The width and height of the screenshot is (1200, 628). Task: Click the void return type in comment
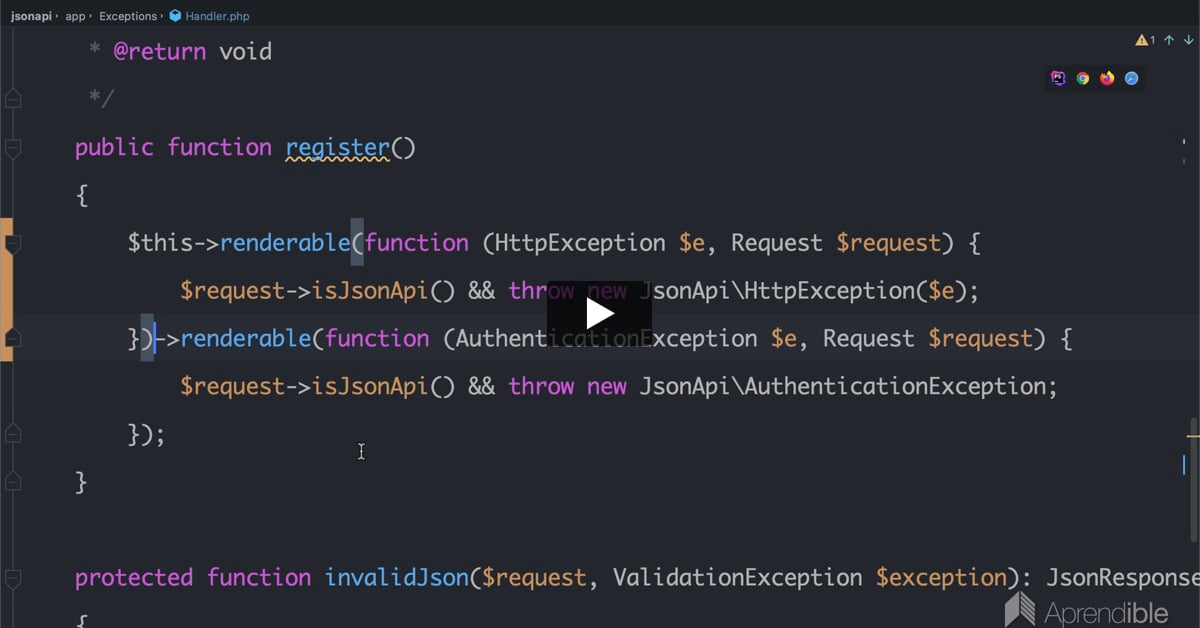coord(245,52)
